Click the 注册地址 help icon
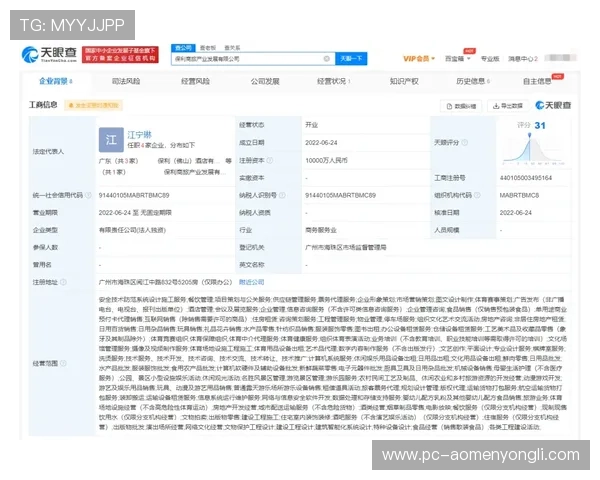This screenshot has height=480, width=600. click(x=63, y=282)
